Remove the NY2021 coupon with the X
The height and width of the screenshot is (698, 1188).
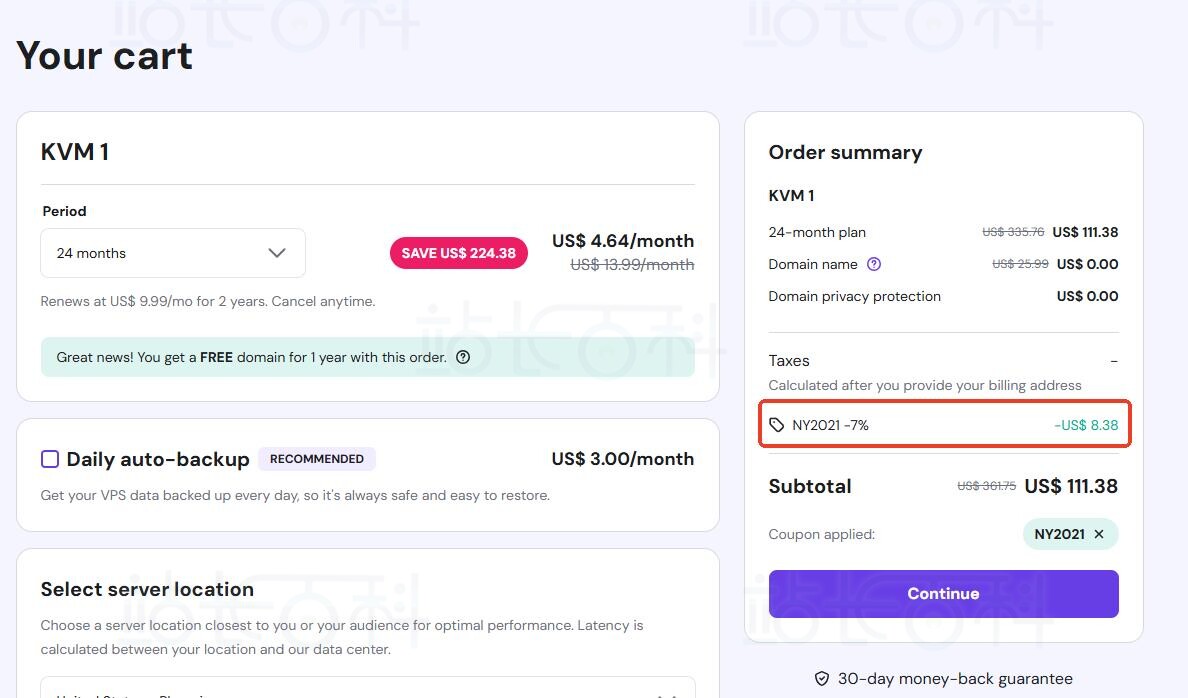click(x=1099, y=534)
